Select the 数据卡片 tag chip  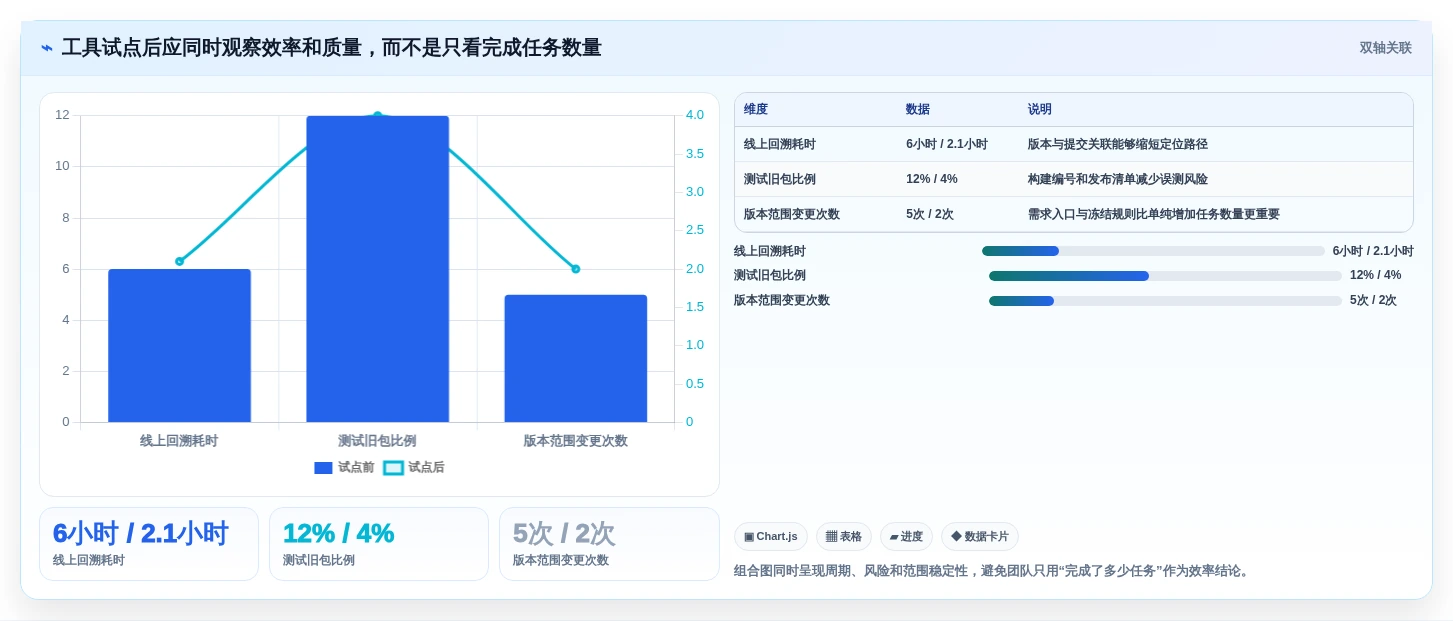pyautogui.click(x=979, y=537)
